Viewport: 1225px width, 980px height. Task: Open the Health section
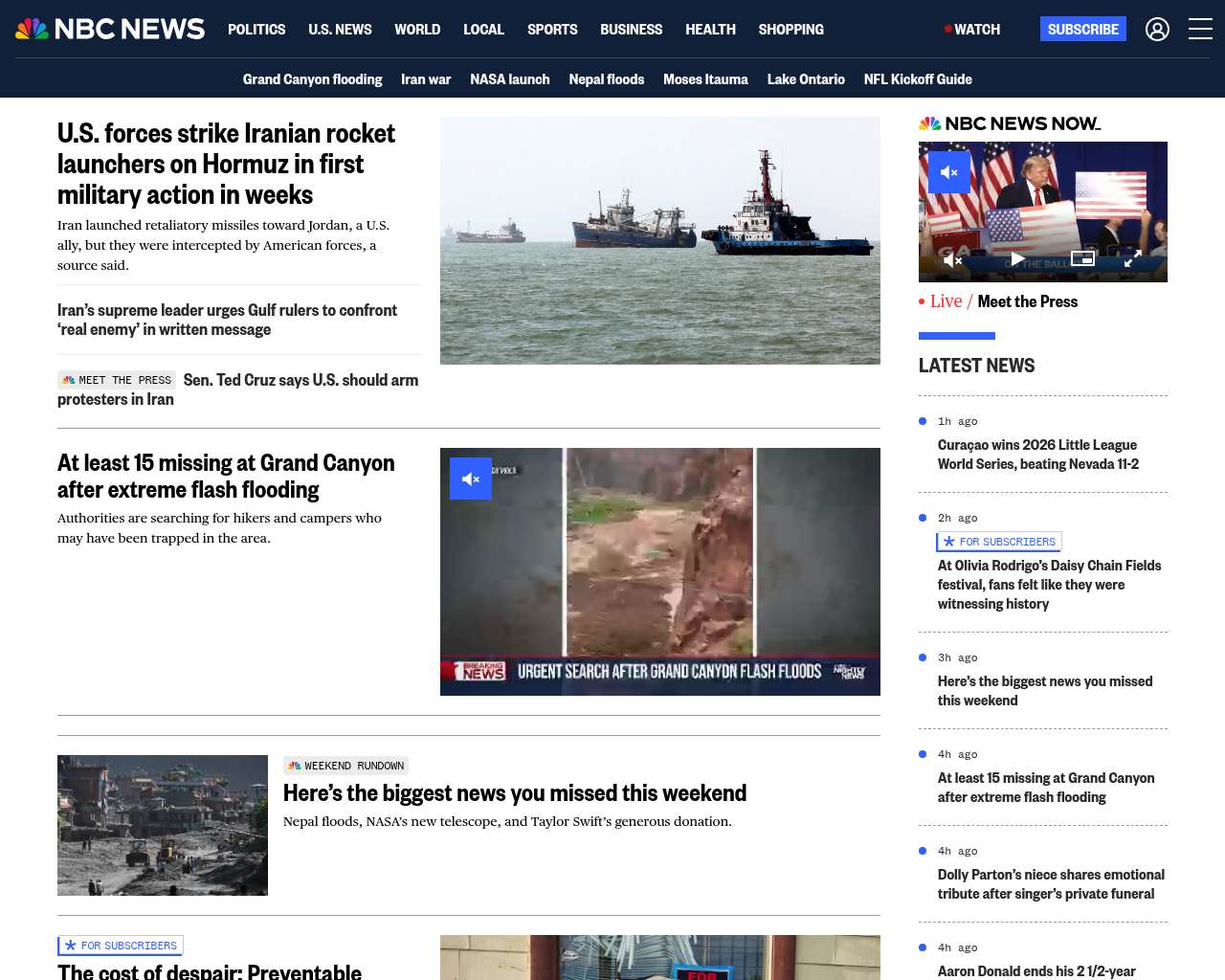click(710, 30)
